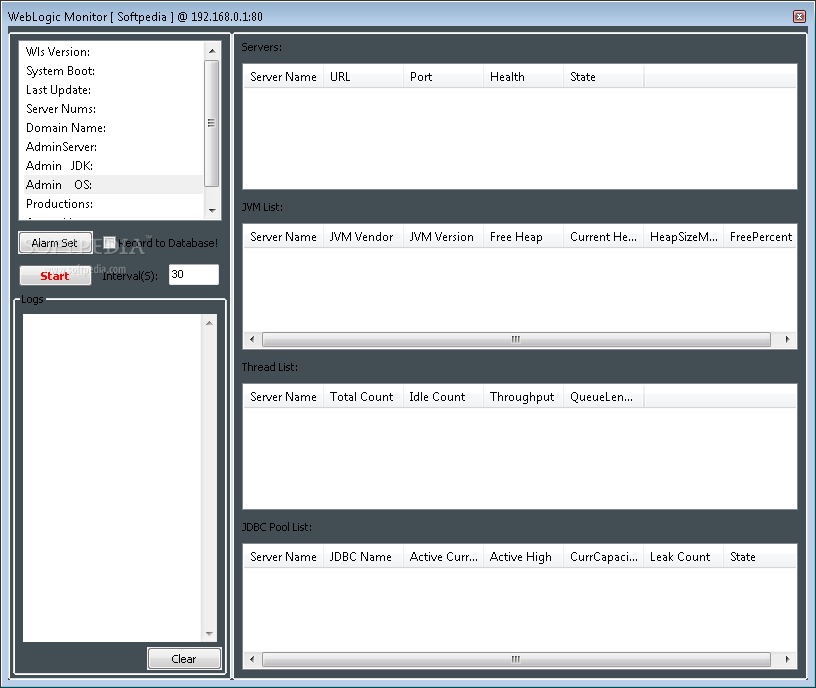Click info list scroll up arrow
The height and width of the screenshot is (688, 816).
point(212,50)
